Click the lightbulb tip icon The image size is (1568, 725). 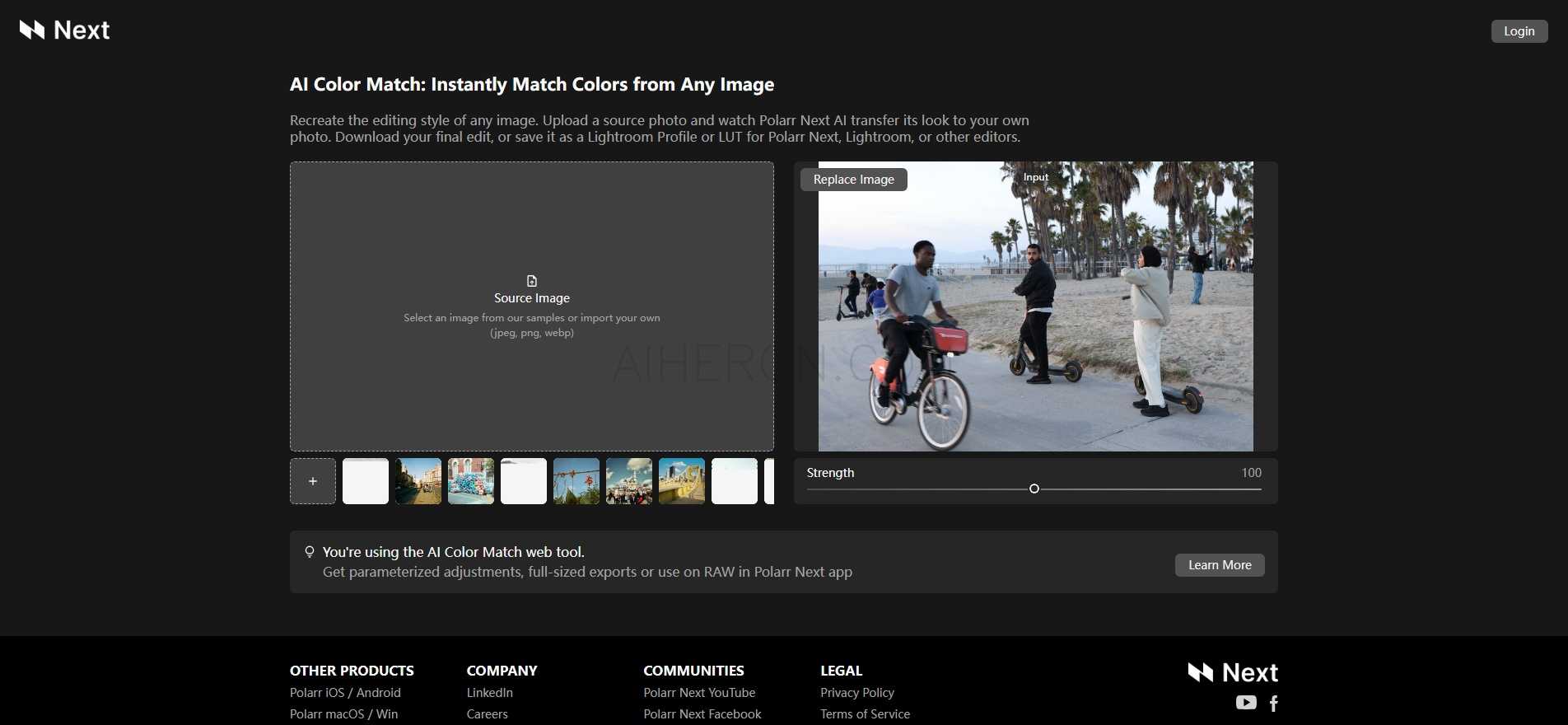point(310,552)
